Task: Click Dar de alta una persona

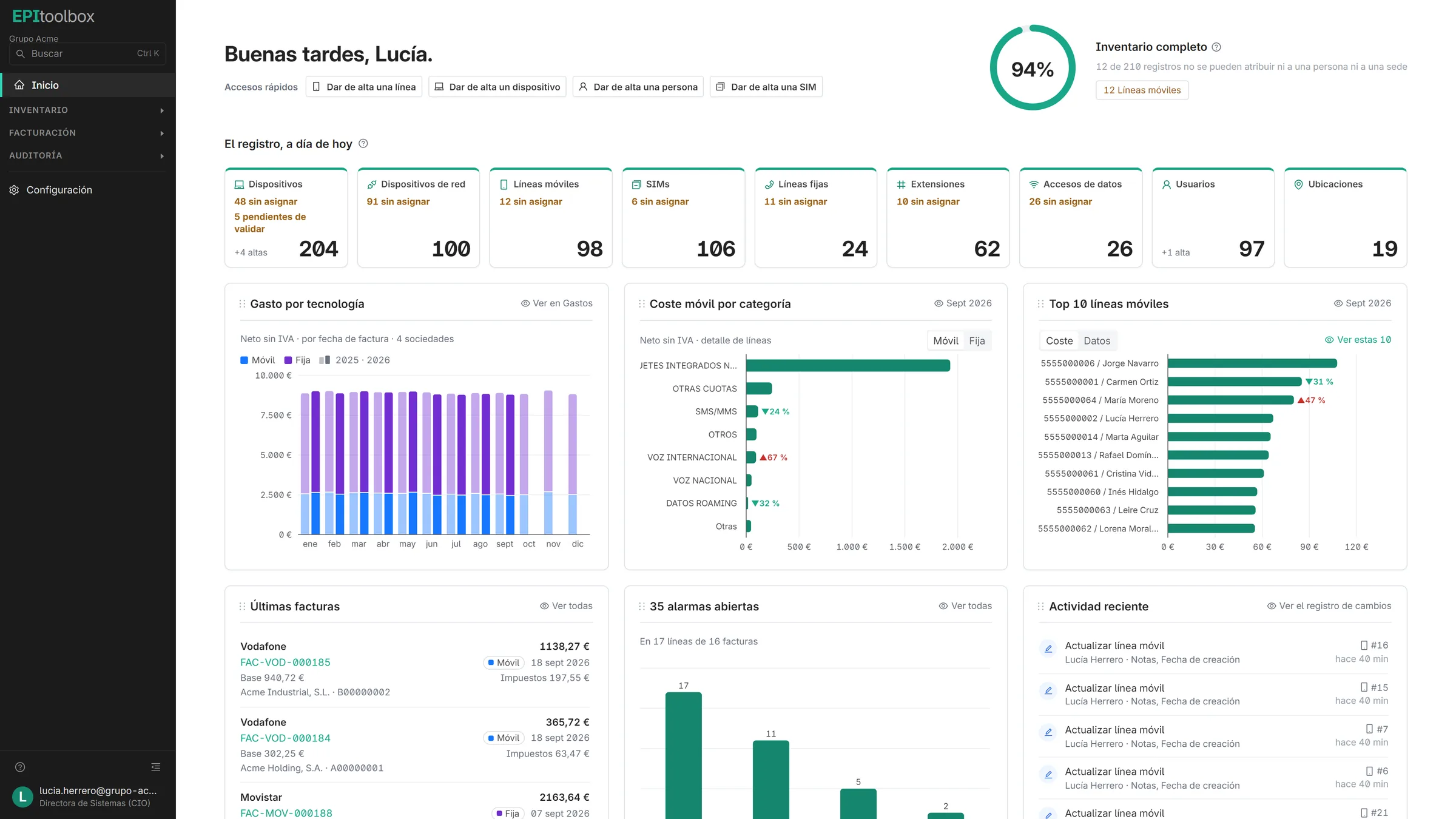Action: [638, 87]
